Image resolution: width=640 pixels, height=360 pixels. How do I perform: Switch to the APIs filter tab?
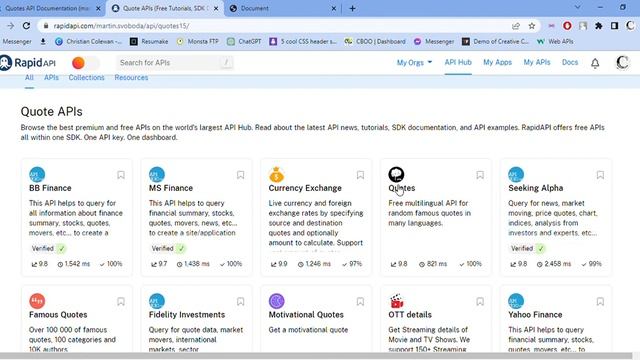tap(51, 78)
